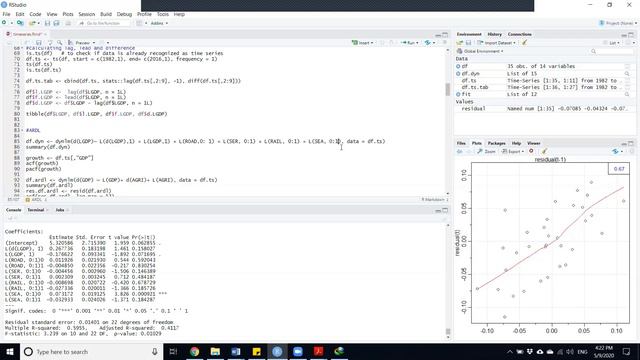The width and height of the screenshot is (640, 360).
Task: Open the Export dropdown in Plots pane
Action: [513, 151]
